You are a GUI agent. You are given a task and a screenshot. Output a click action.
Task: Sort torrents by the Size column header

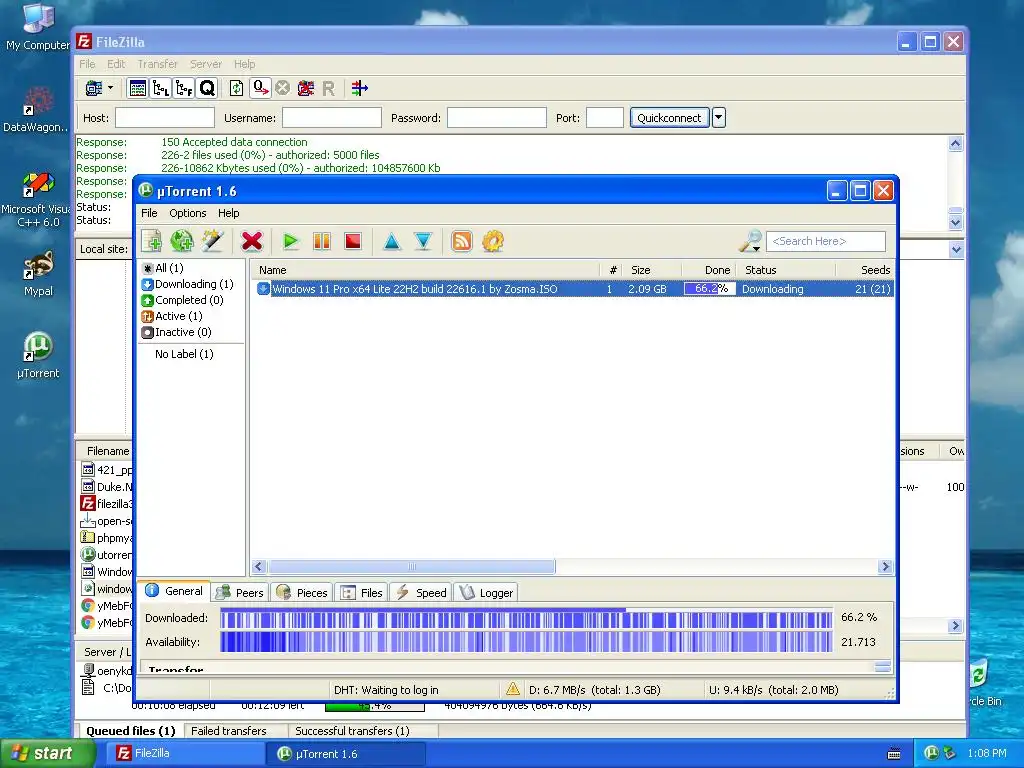650,270
